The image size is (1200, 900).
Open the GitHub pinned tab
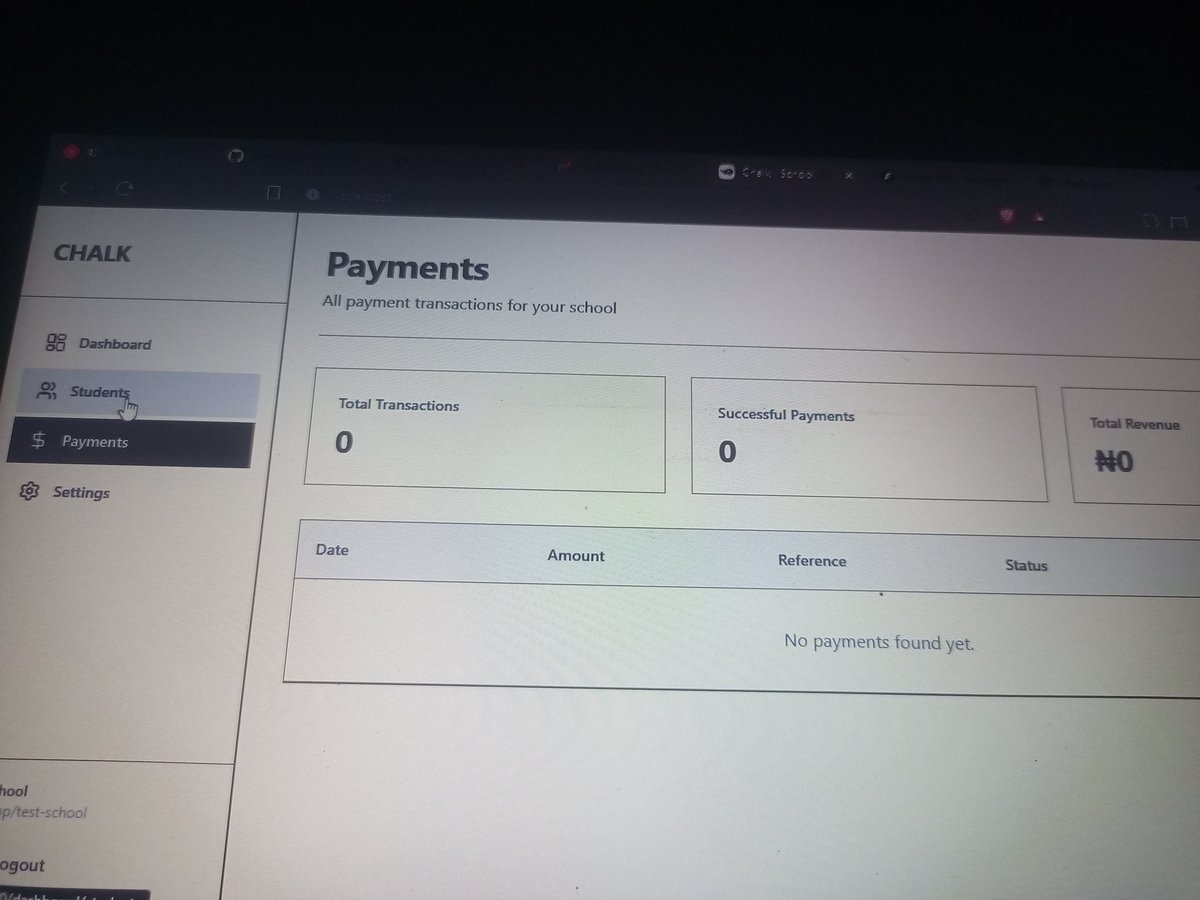(x=236, y=155)
